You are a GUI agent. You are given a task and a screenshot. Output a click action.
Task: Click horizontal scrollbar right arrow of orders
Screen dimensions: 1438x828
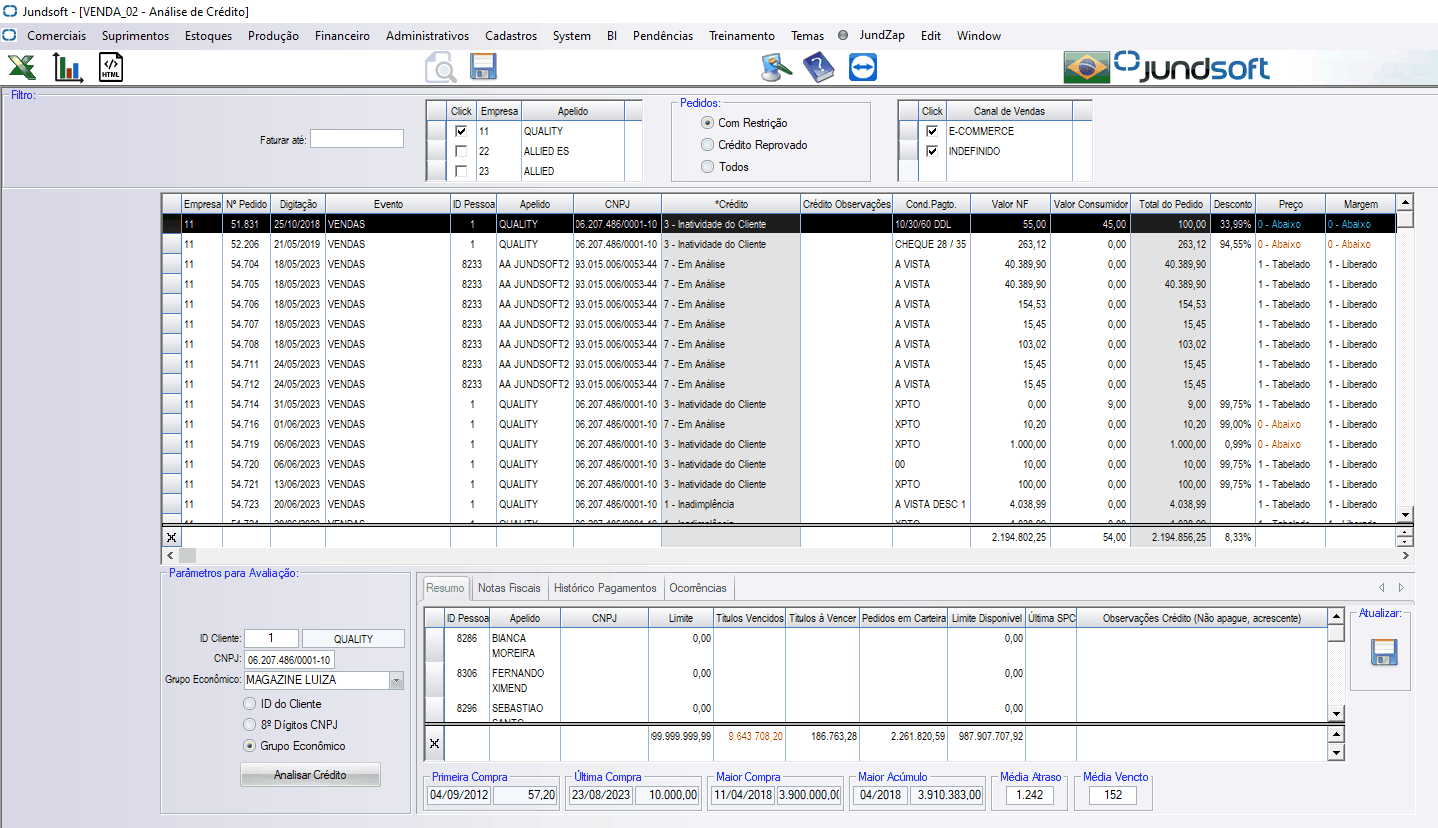pyautogui.click(x=1405, y=554)
